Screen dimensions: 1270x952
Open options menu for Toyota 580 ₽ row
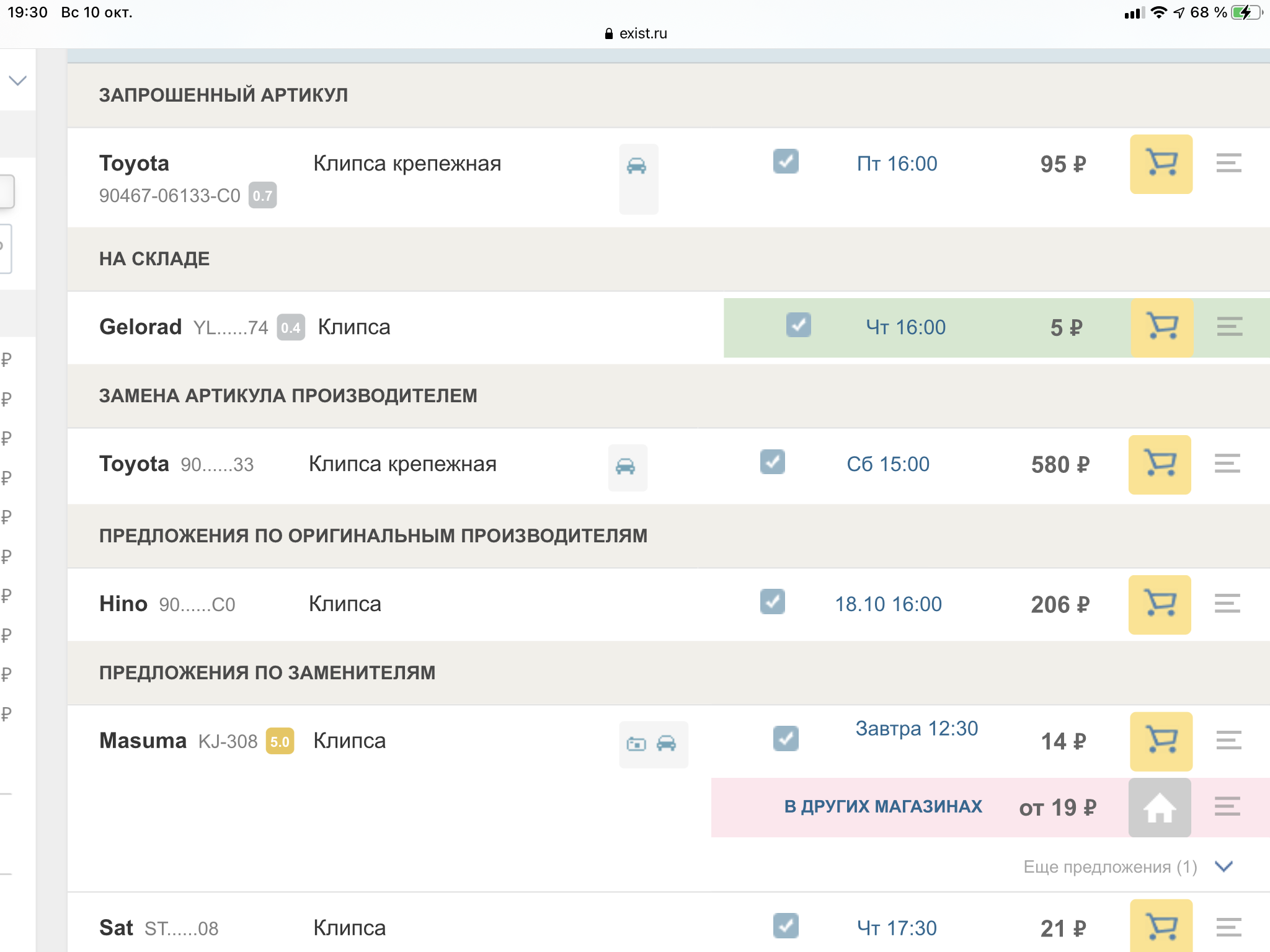pos(1227,464)
